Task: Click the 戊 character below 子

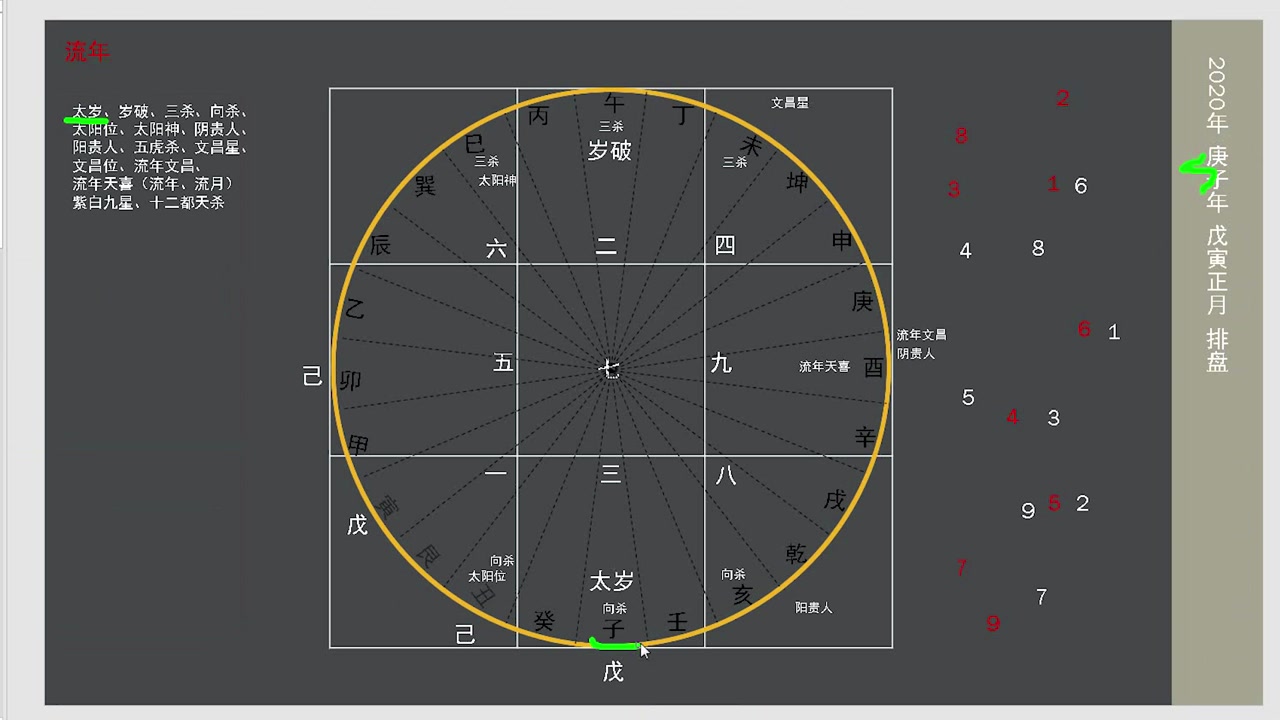Action: 613,672
